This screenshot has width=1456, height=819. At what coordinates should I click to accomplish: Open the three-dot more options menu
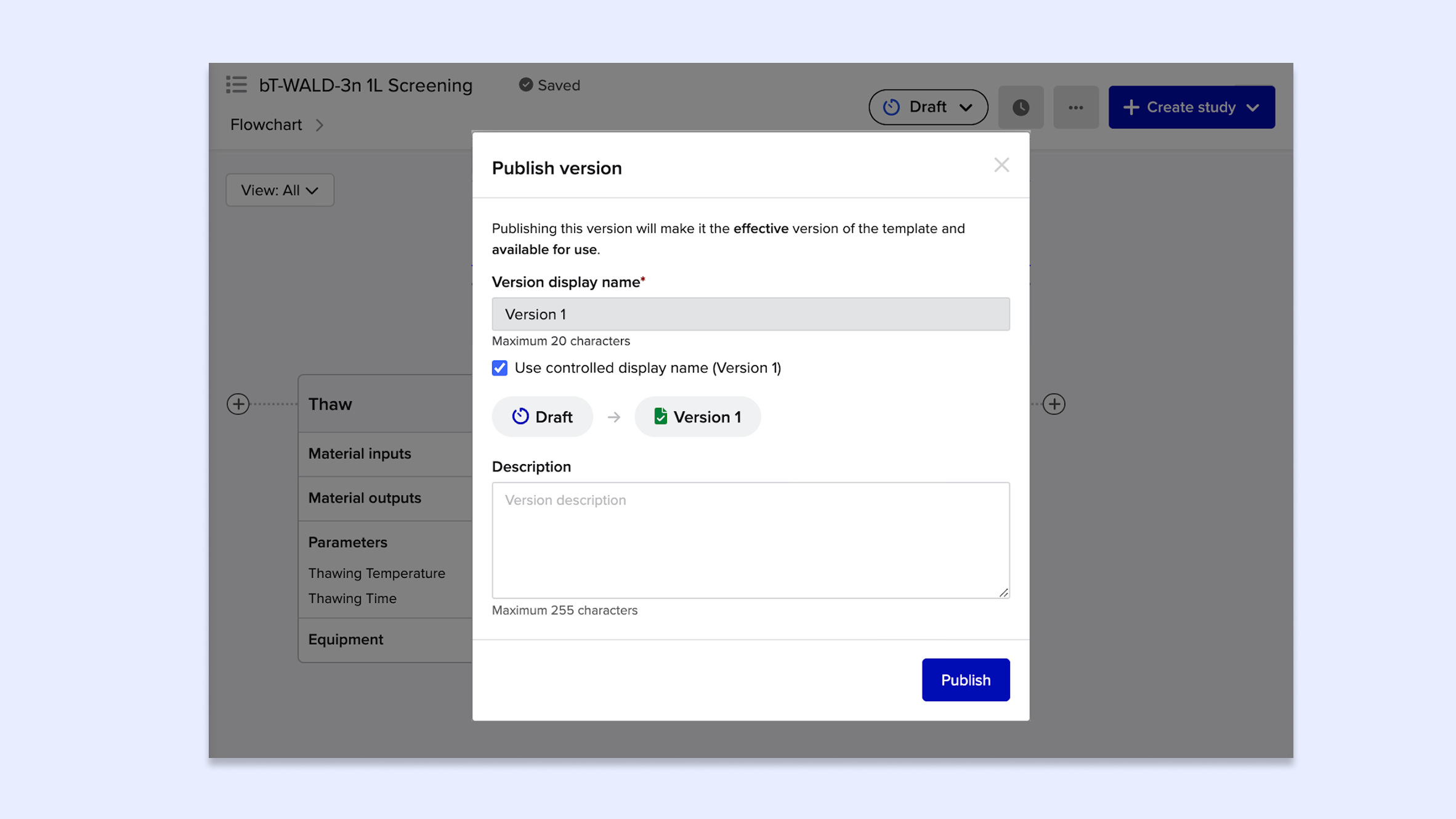tap(1075, 107)
